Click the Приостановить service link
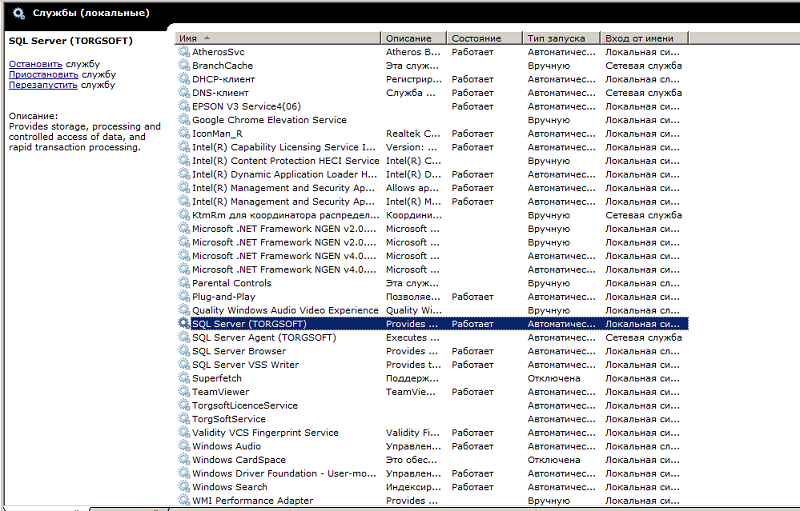Viewport: 800px width, 511px height. click(43, 75)
